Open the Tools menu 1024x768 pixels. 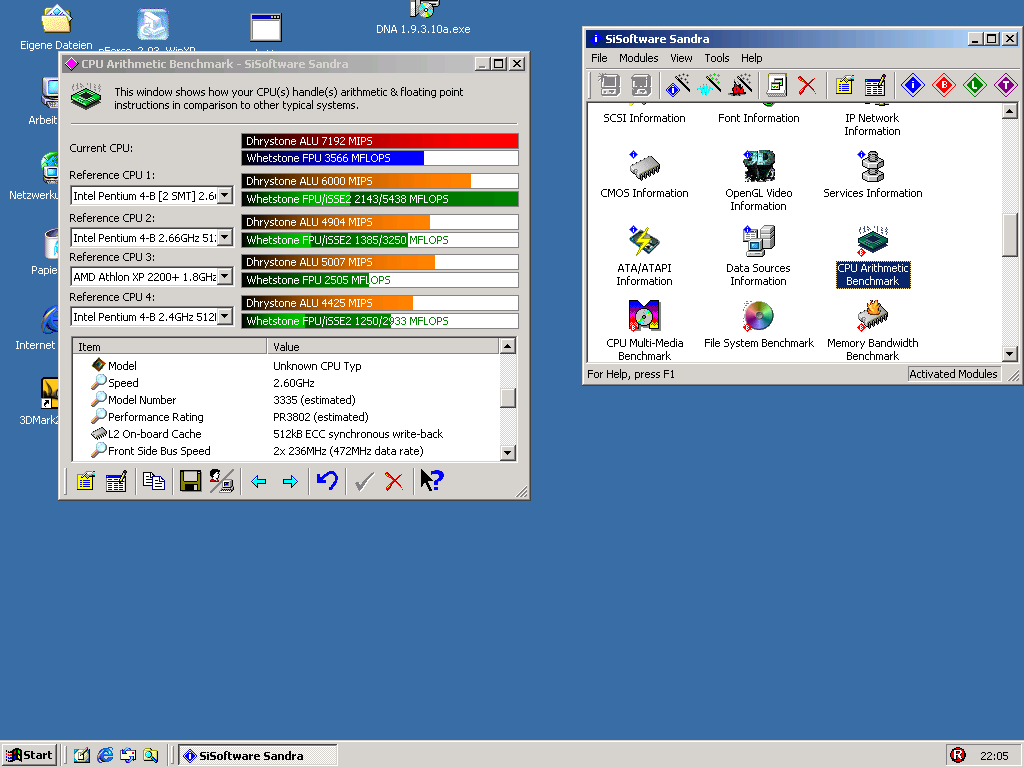click(716, 58)
